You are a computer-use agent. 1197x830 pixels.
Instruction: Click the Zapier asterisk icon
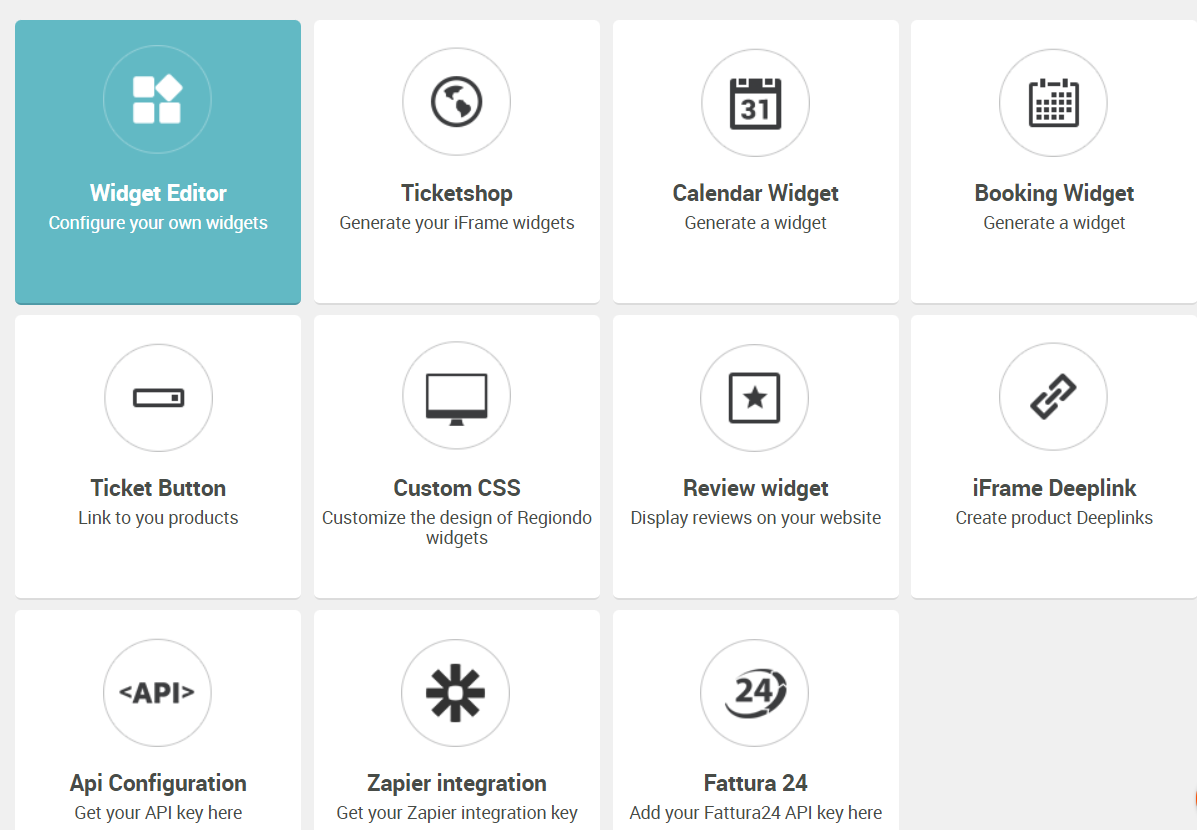pos(456,693)
